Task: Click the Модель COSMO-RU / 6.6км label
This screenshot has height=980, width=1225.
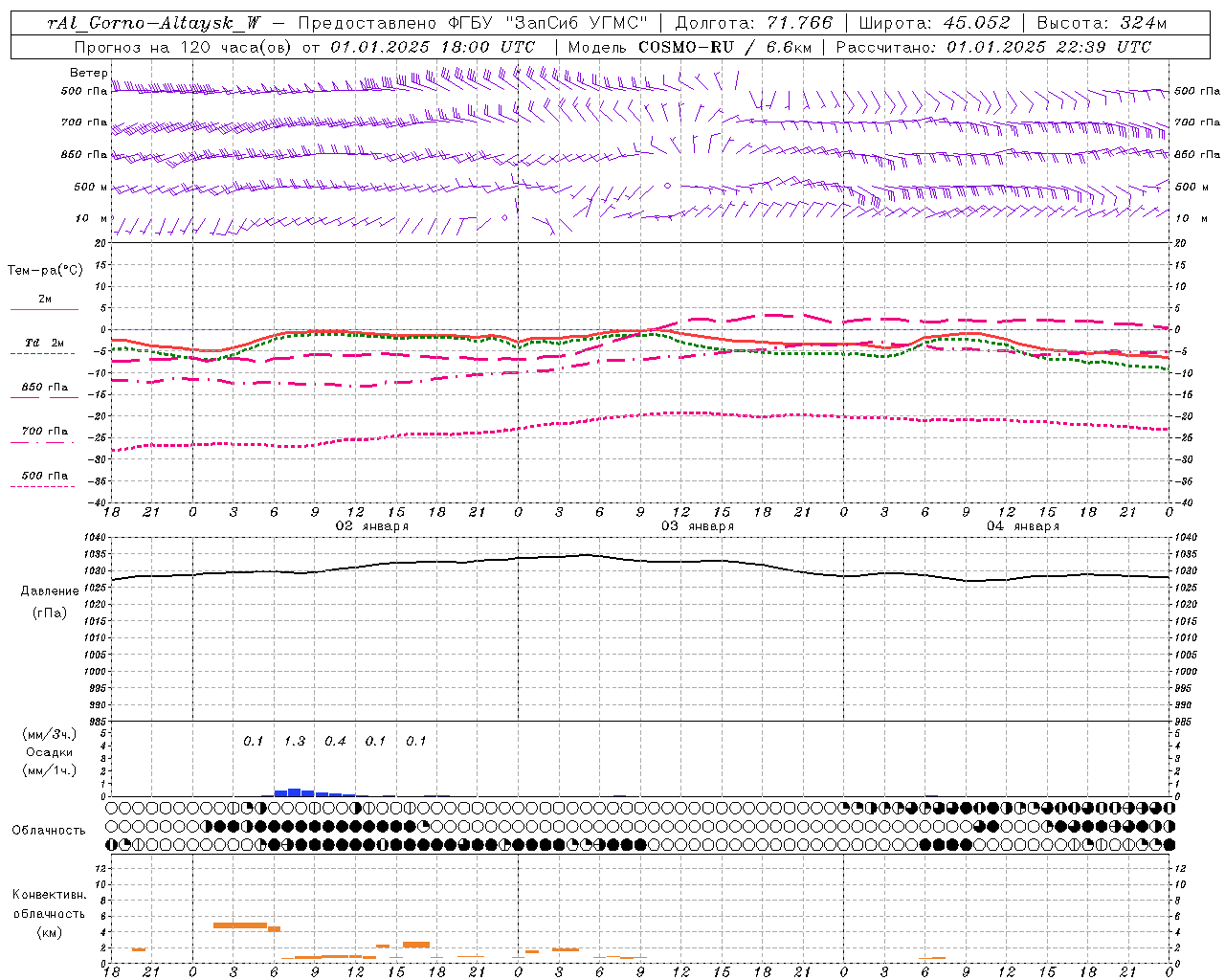Action: pyautogui.click(x=690, y=47)
